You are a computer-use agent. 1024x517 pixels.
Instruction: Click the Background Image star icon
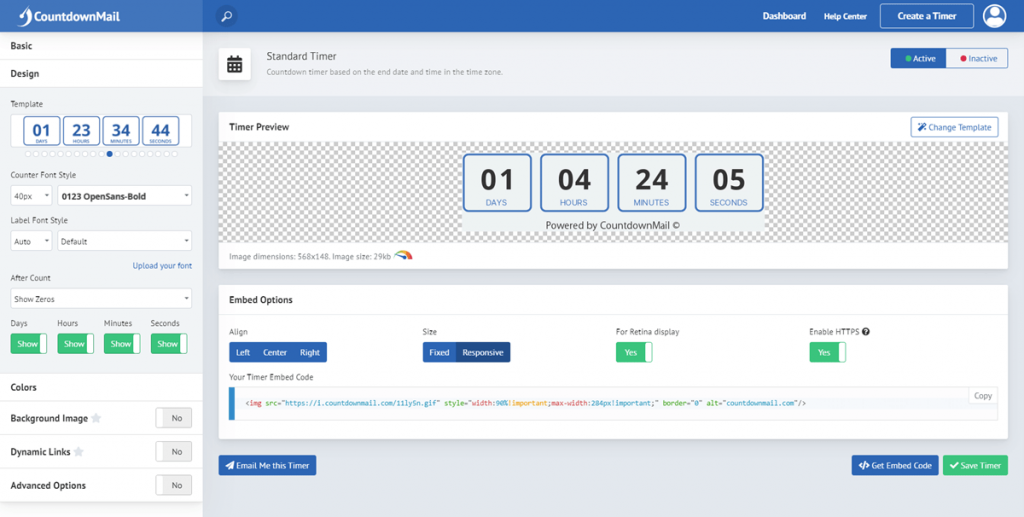click(96, 418)
